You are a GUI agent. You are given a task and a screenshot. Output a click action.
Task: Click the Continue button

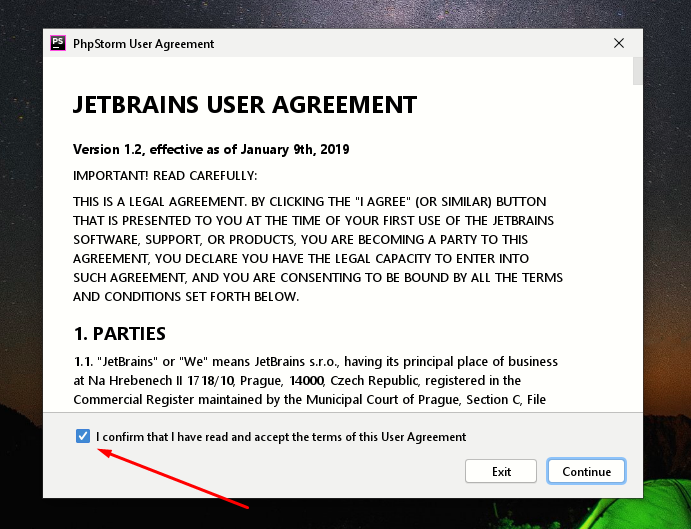(586, 471)
